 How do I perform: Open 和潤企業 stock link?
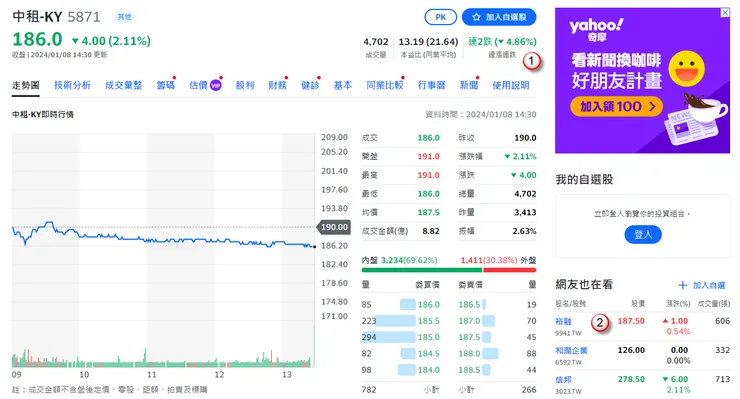[571, 350]
